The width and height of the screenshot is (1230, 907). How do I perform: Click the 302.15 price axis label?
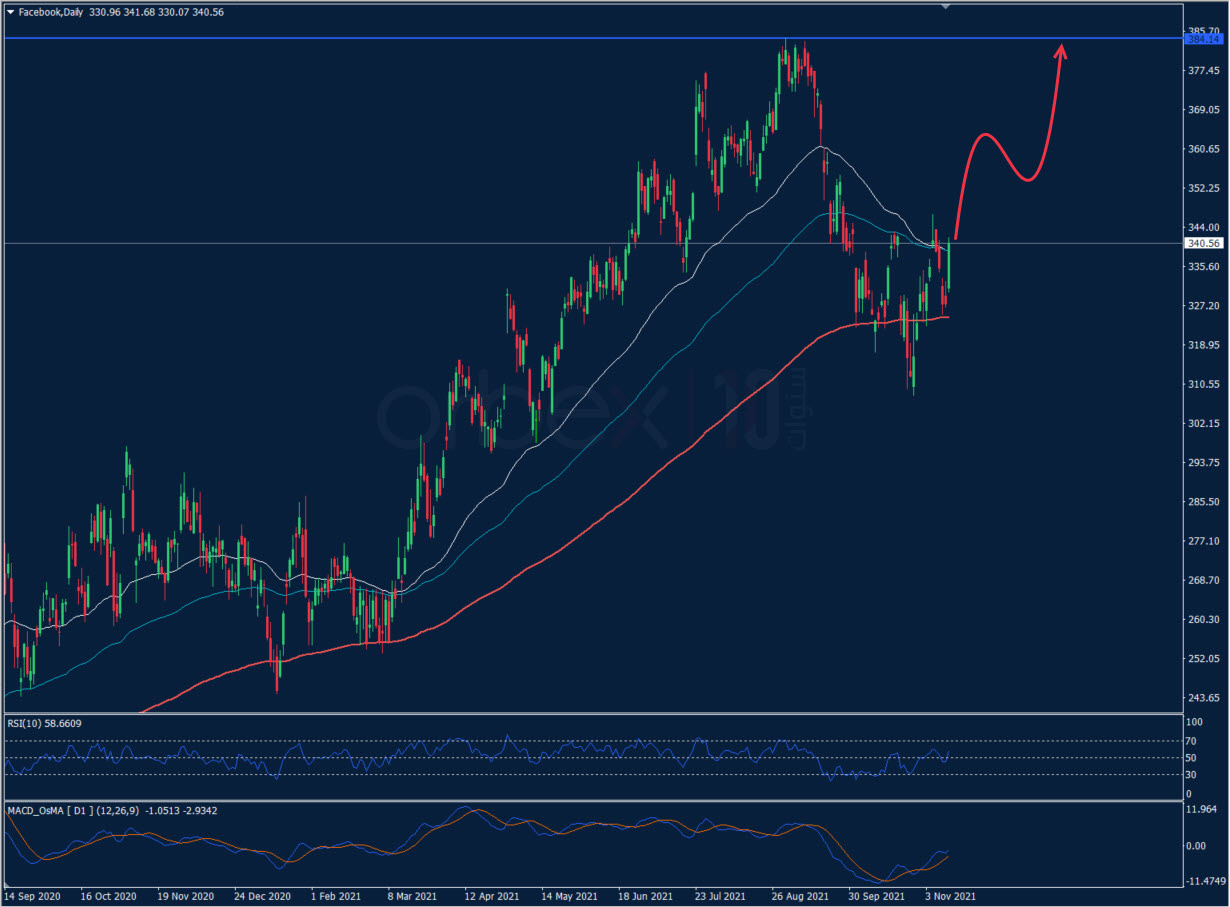1201,424
